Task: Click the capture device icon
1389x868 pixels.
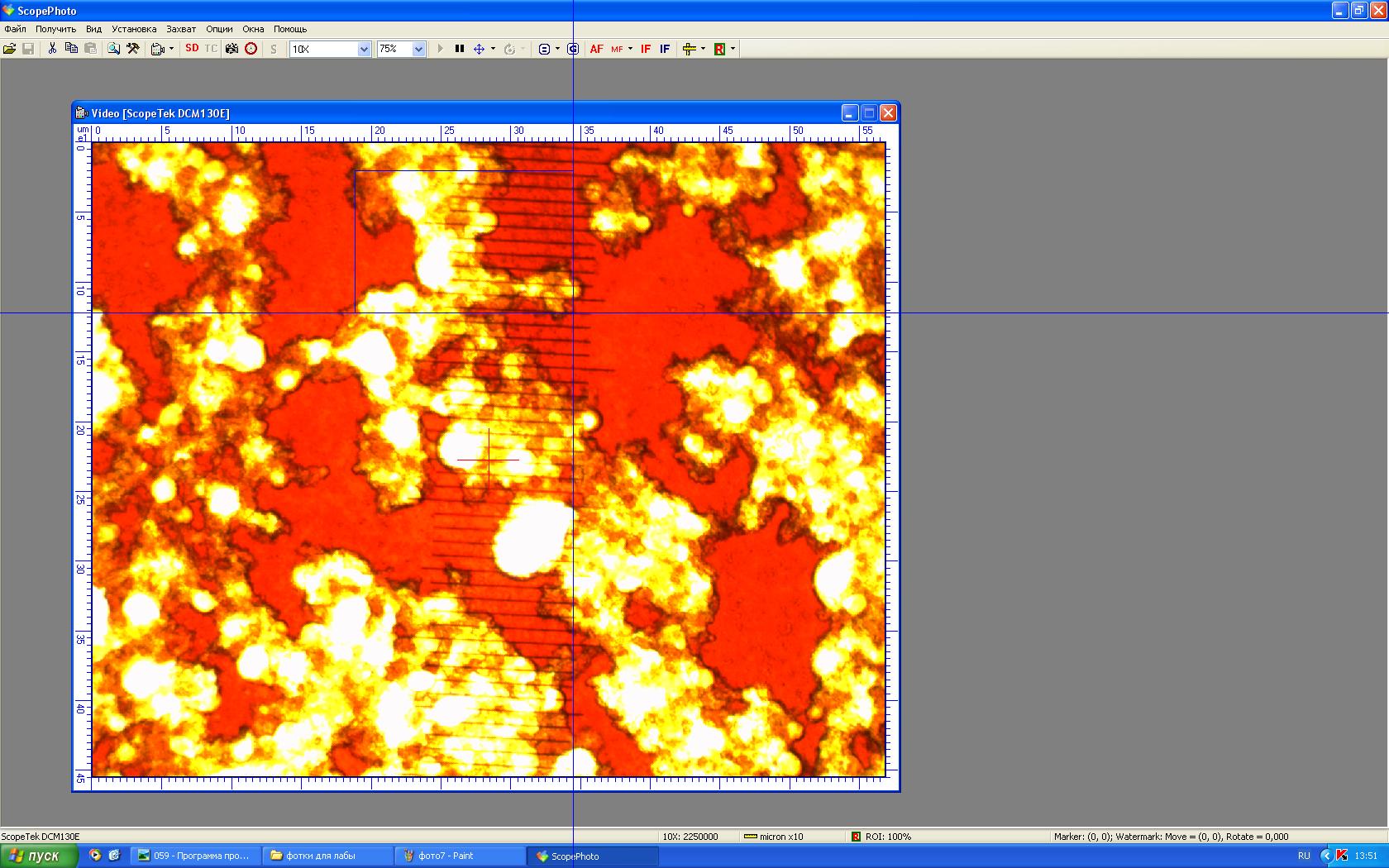Action: tap(158, 49)
